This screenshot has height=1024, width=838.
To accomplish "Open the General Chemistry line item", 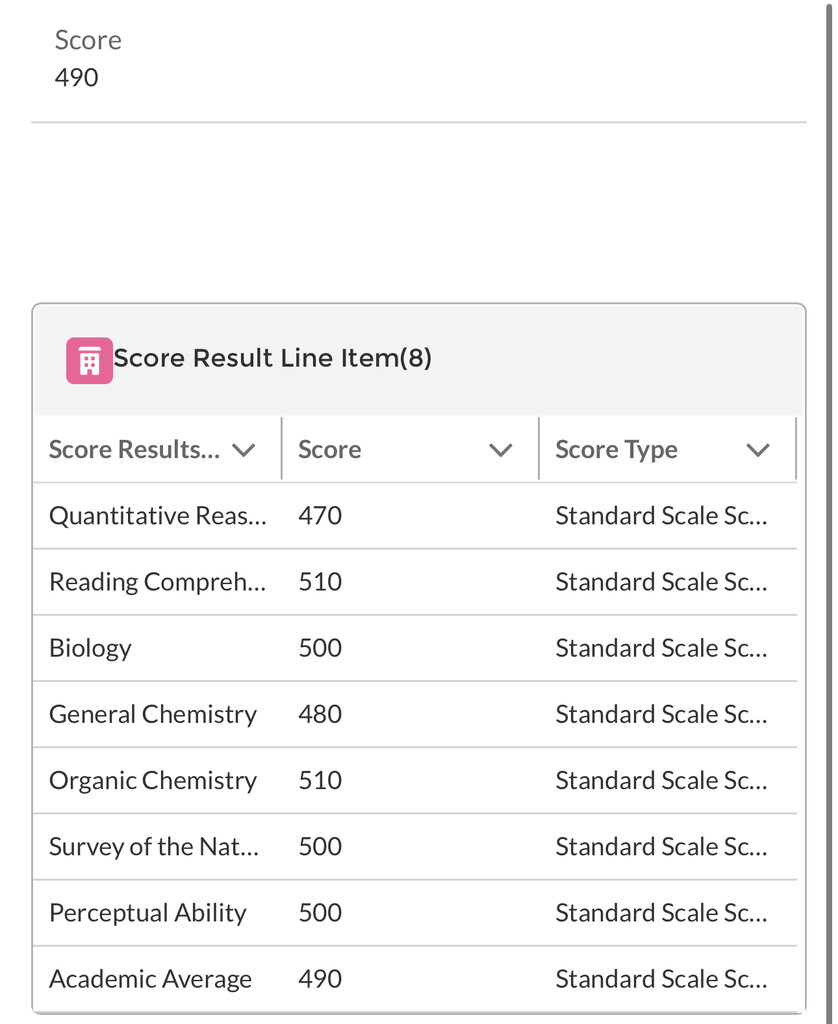I will click(x=153, y=714).
